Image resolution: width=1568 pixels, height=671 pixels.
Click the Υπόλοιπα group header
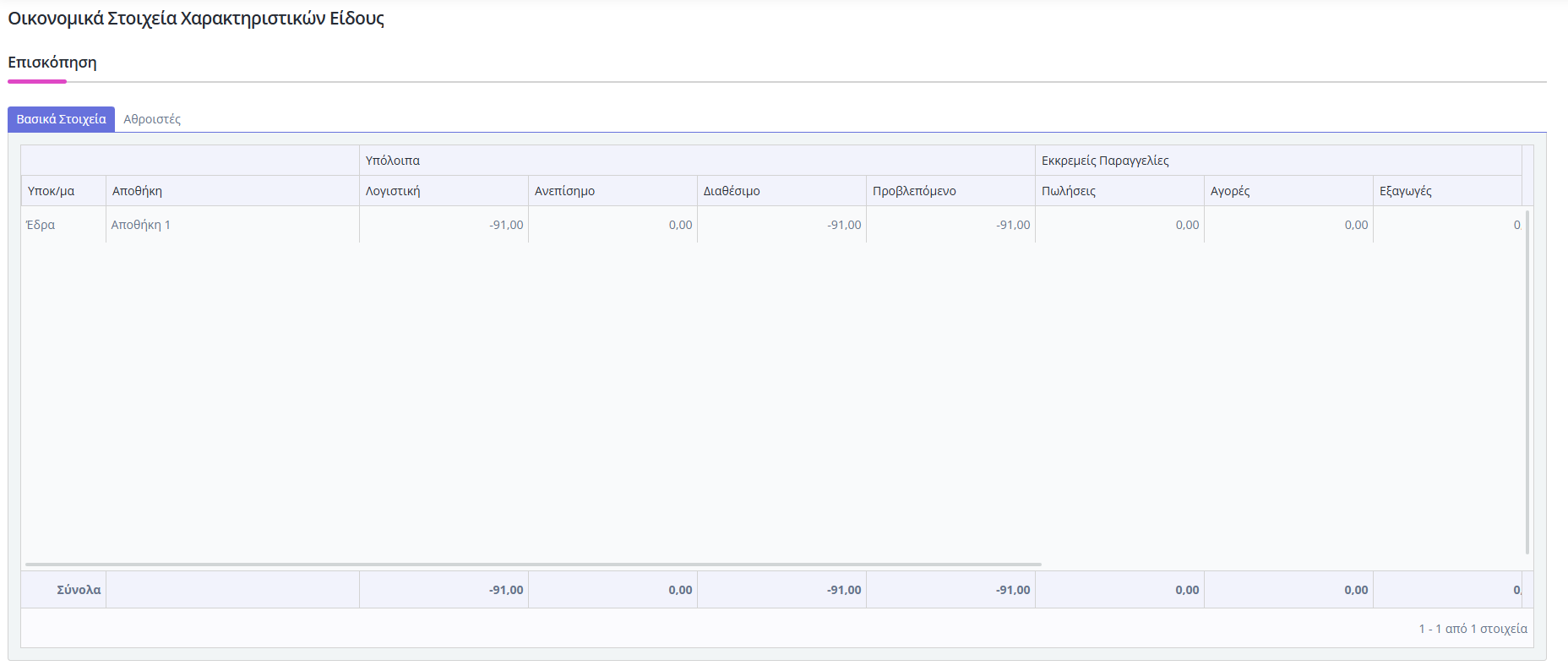point(697,161)
